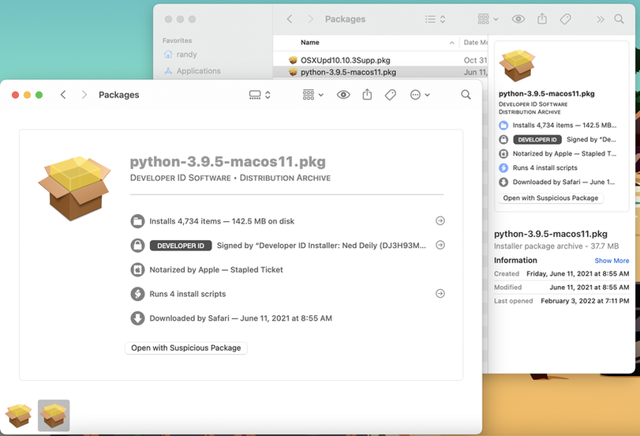Expand arrow for Installs 4,734 items row

440,221
